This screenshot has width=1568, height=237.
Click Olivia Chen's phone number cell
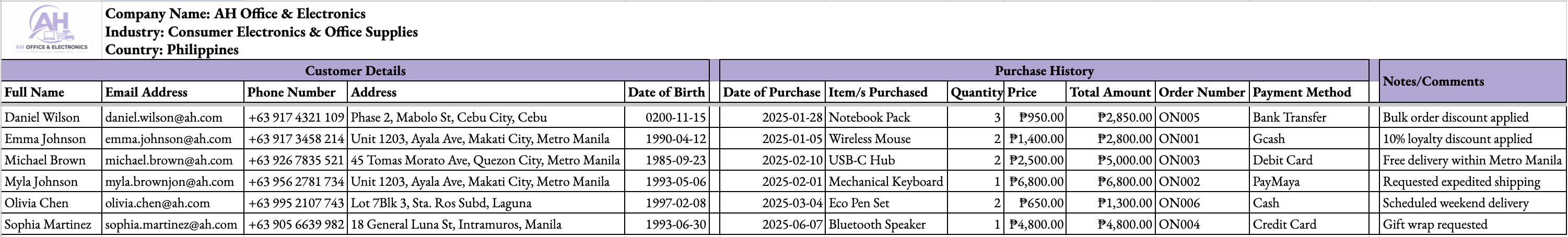pyautogui.click(x=295, y=203)
